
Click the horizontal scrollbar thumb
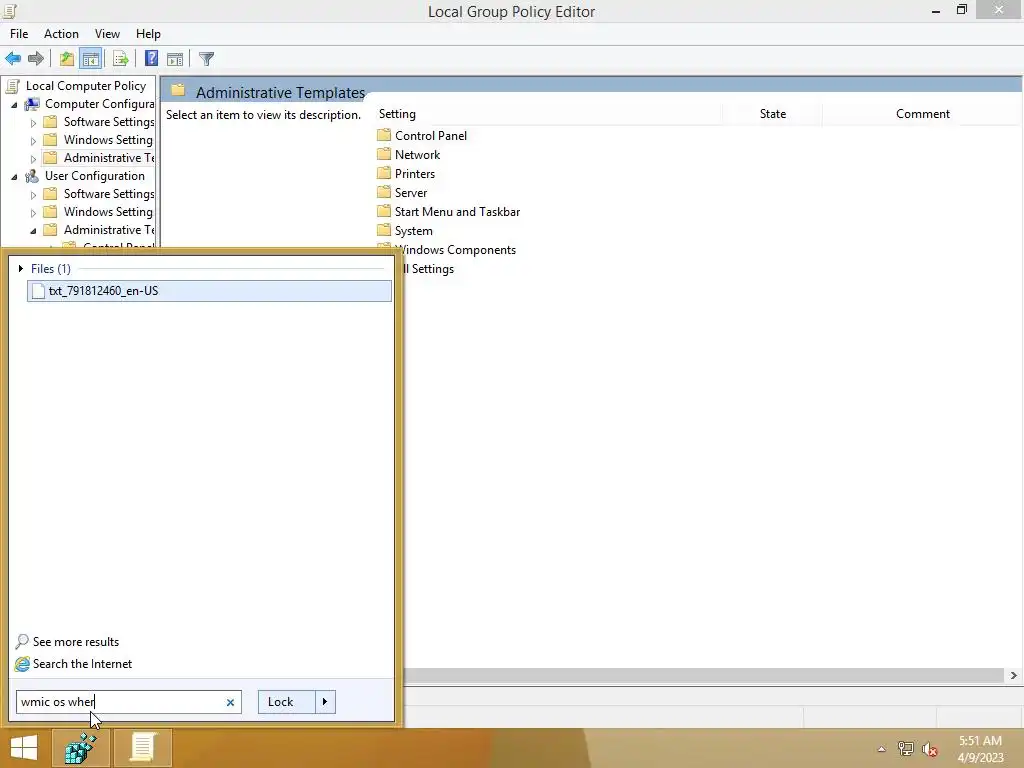703,675
